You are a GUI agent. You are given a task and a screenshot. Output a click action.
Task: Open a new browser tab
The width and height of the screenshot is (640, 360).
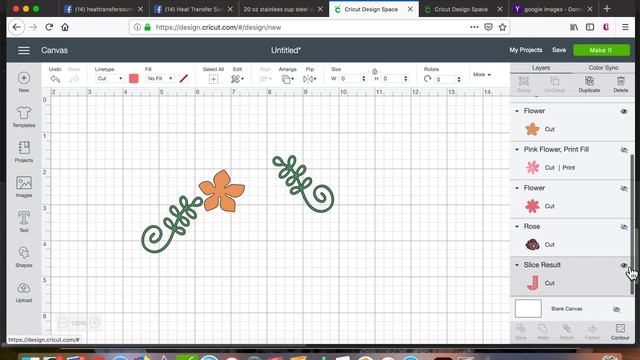tap(607, 9)
